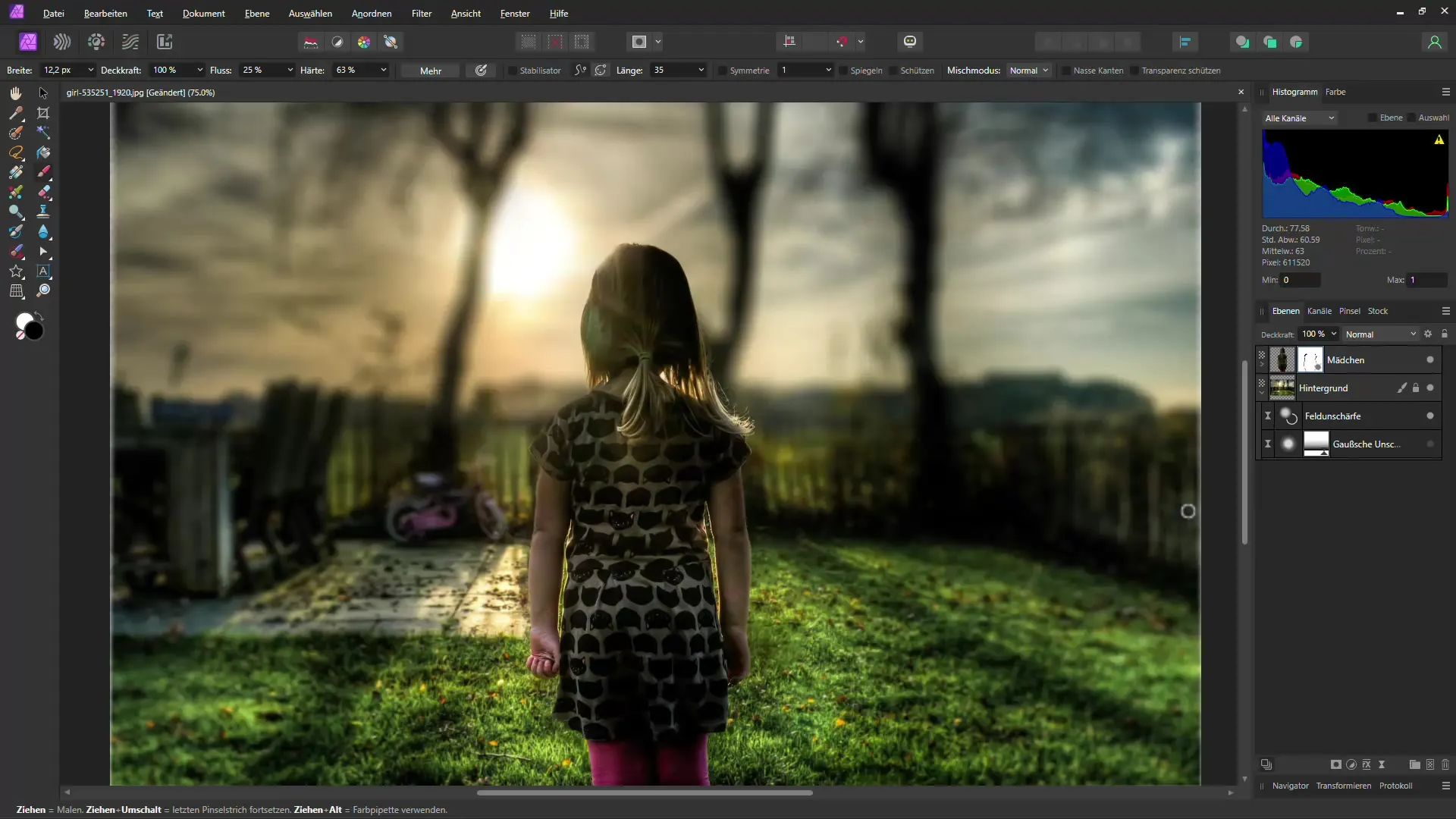Add a mask layer icon

(1336, 764)
